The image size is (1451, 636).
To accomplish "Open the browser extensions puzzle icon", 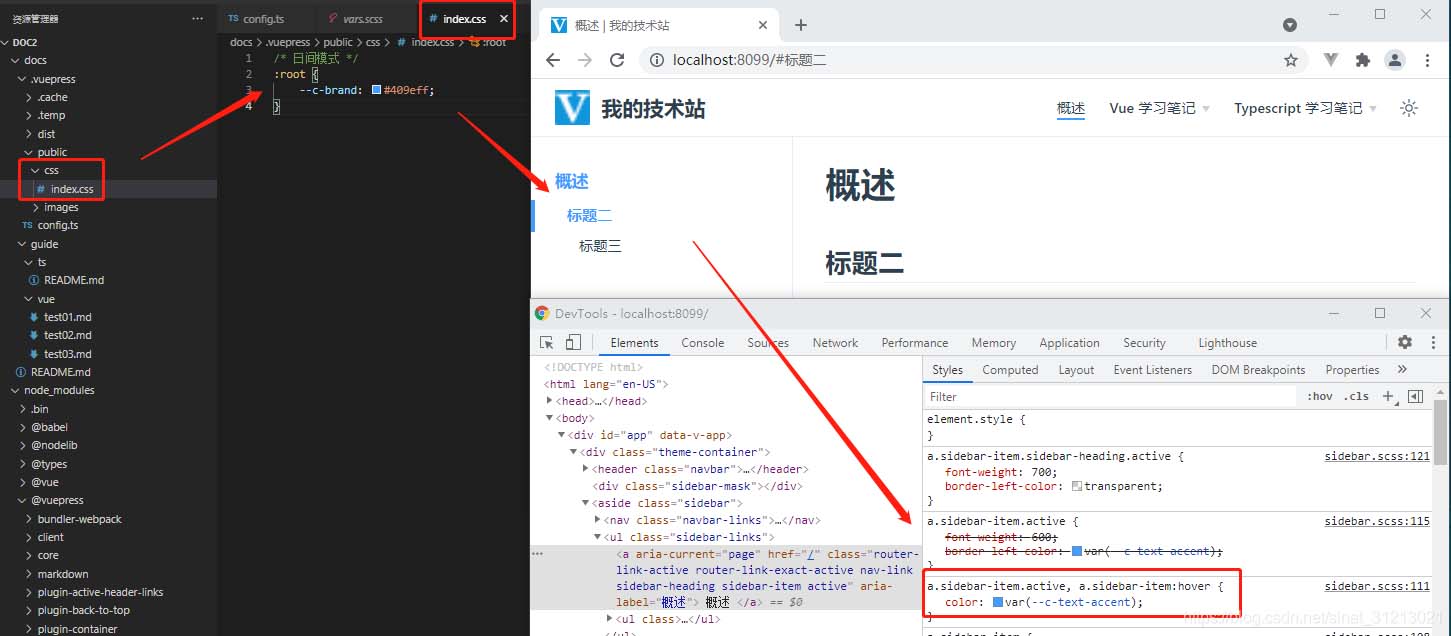I will coord(1362,60).
